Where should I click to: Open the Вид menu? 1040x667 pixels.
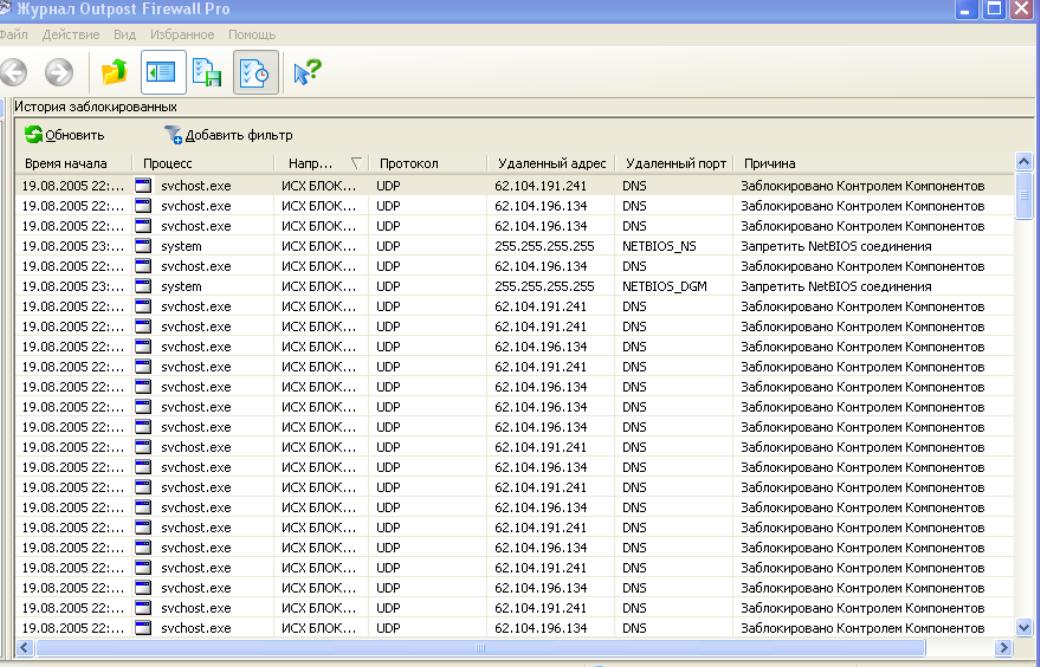click(124, 34)
